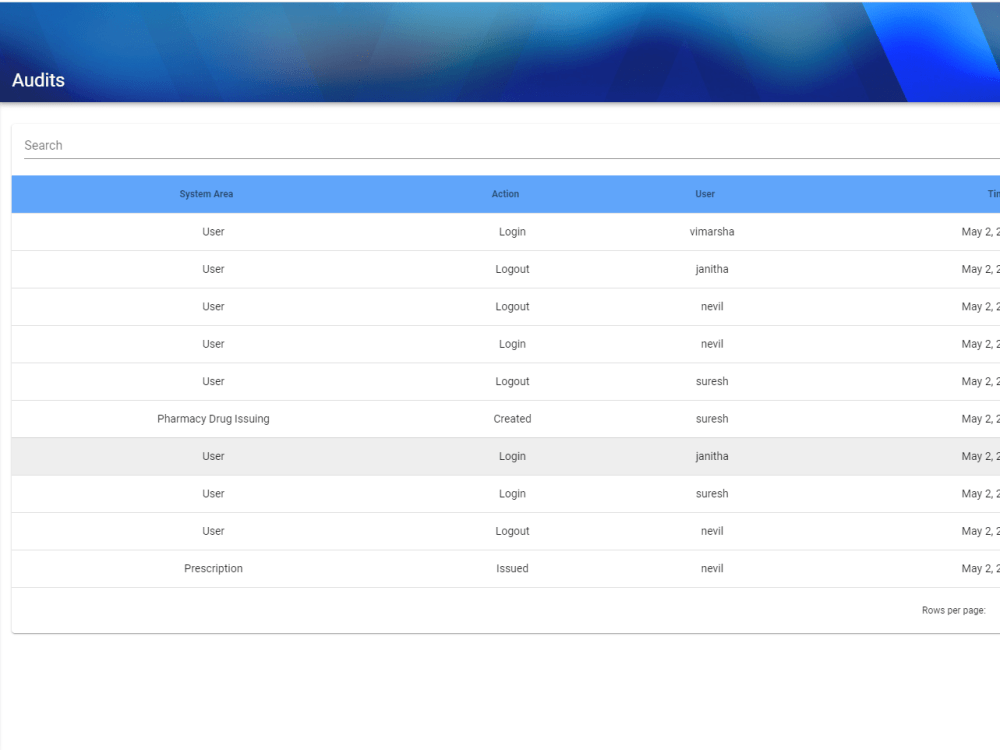Click Rows per page label

[953, 610]
